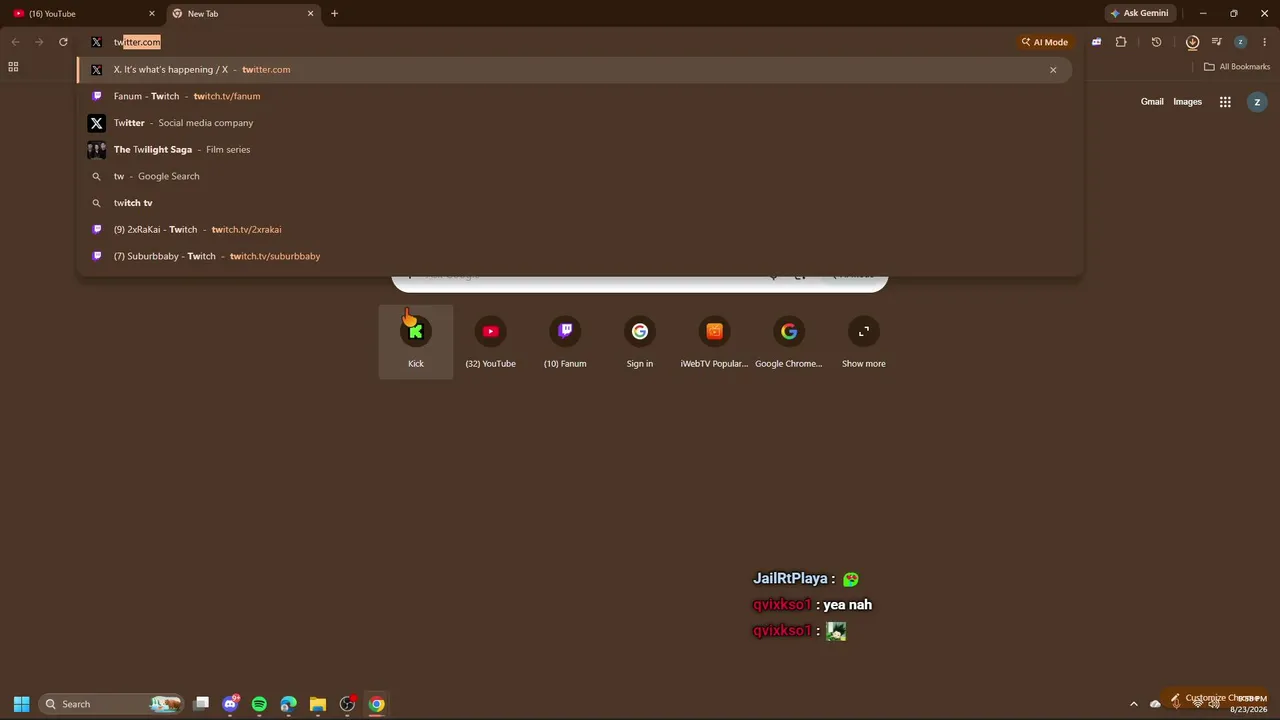The height and width of the screenshot is (720, 1280).
Task: Open the Images link
Action: [x=1187, y=102]
